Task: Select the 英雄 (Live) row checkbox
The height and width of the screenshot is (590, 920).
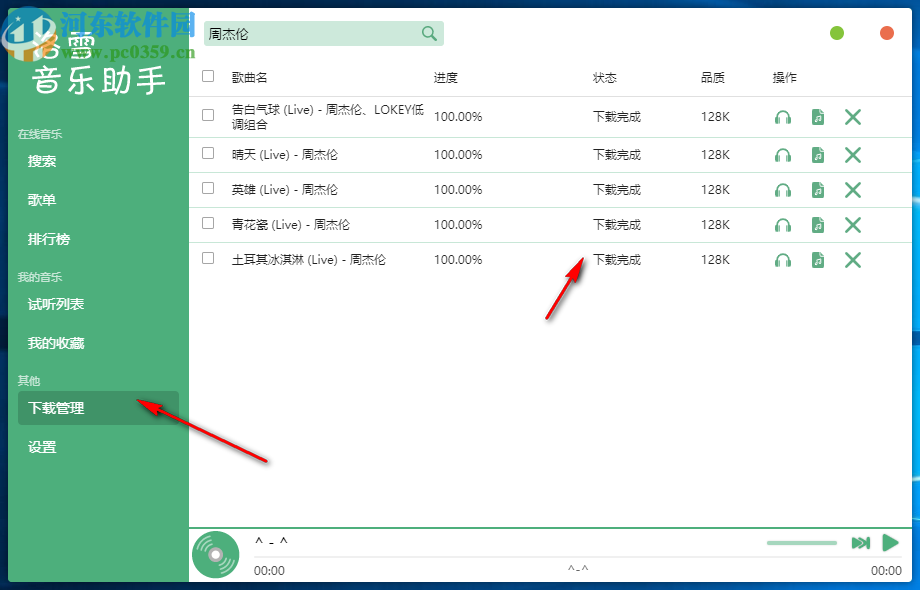Action: [x=208, y=188]
